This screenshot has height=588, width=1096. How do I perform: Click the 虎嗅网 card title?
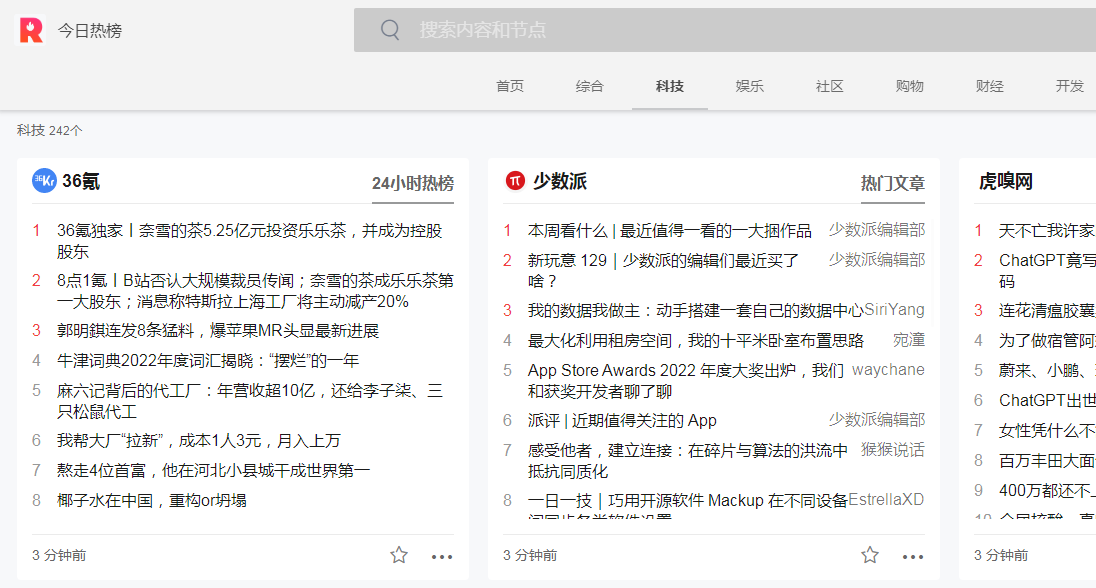coord(1005,181)
